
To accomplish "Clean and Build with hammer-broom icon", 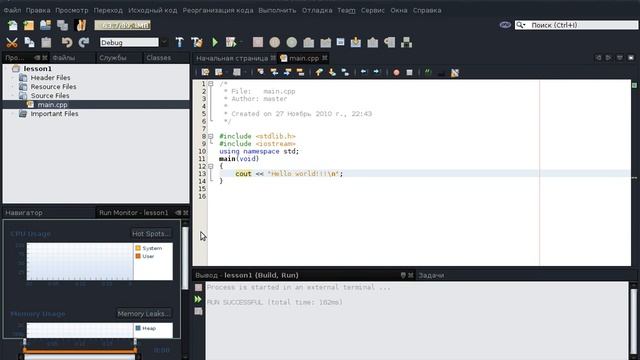I will (197, 42).
